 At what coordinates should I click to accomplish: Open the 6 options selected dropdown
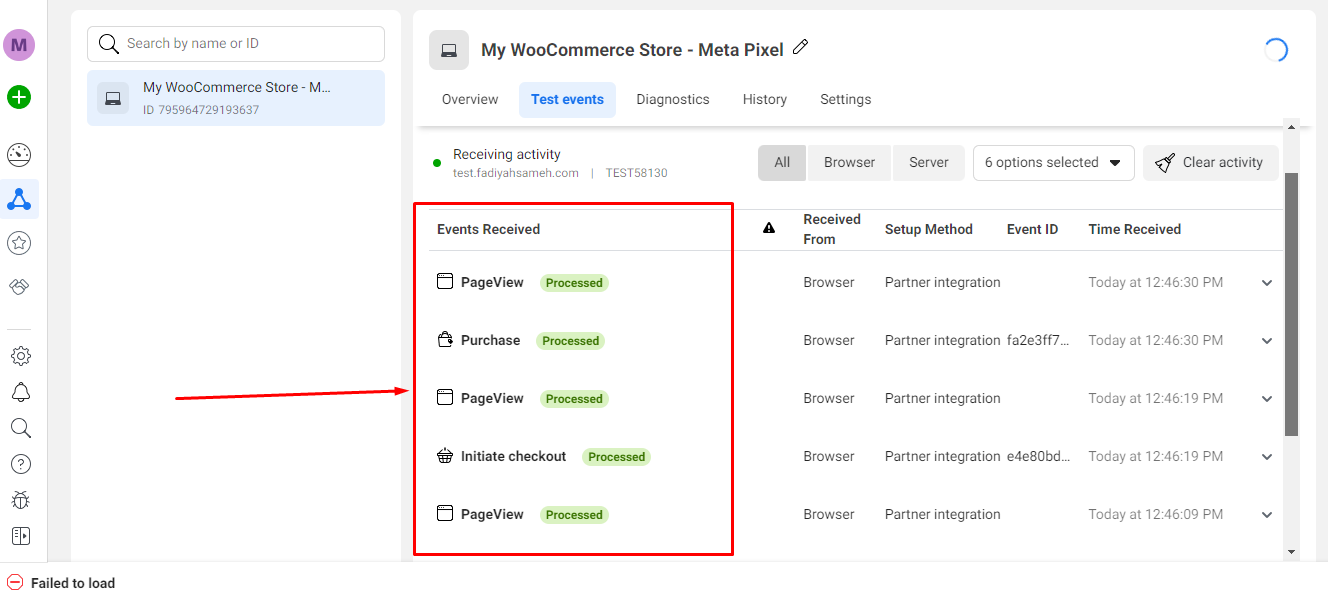pyautogui.click(x=1053, y=162)
